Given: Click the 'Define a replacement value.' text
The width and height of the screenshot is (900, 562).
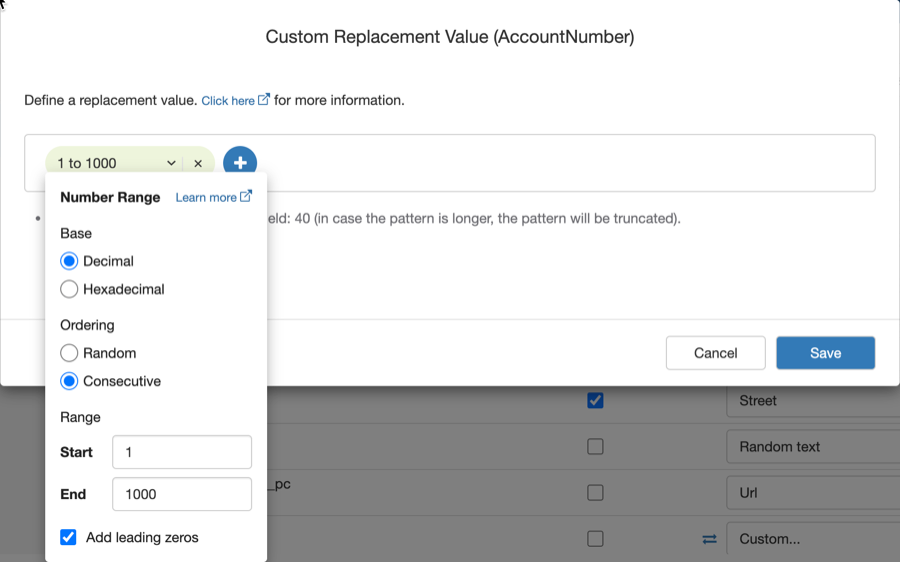Looking at the screenshot, I should [111, 100].
